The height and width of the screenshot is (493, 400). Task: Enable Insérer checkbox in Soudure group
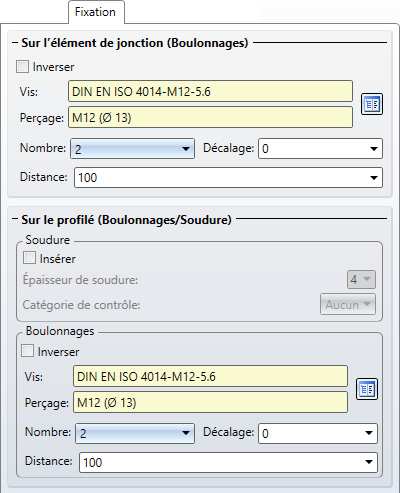(x=29, y=258)
